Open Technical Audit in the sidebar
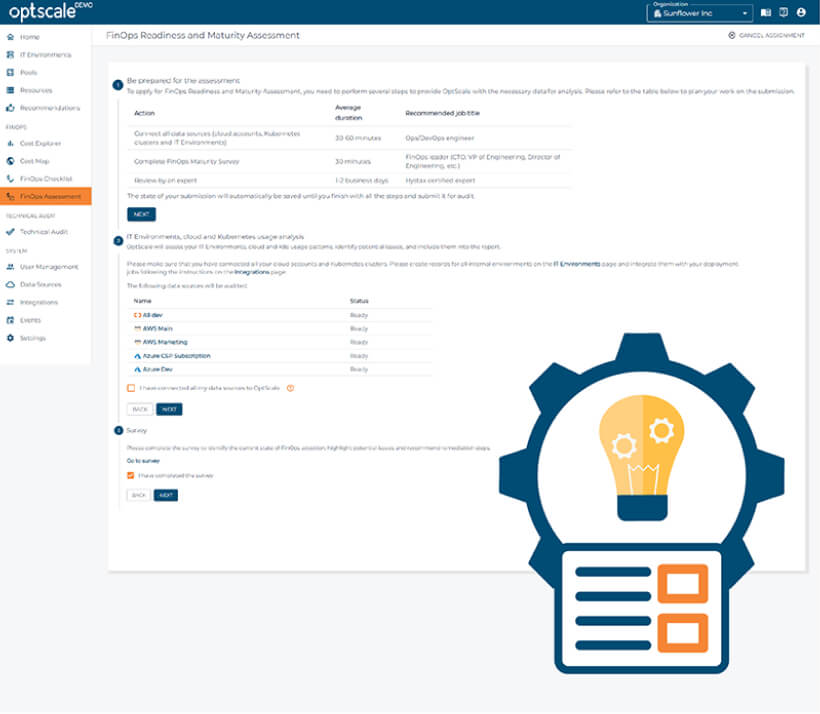The image size is (820, 714). pos(44,232)
